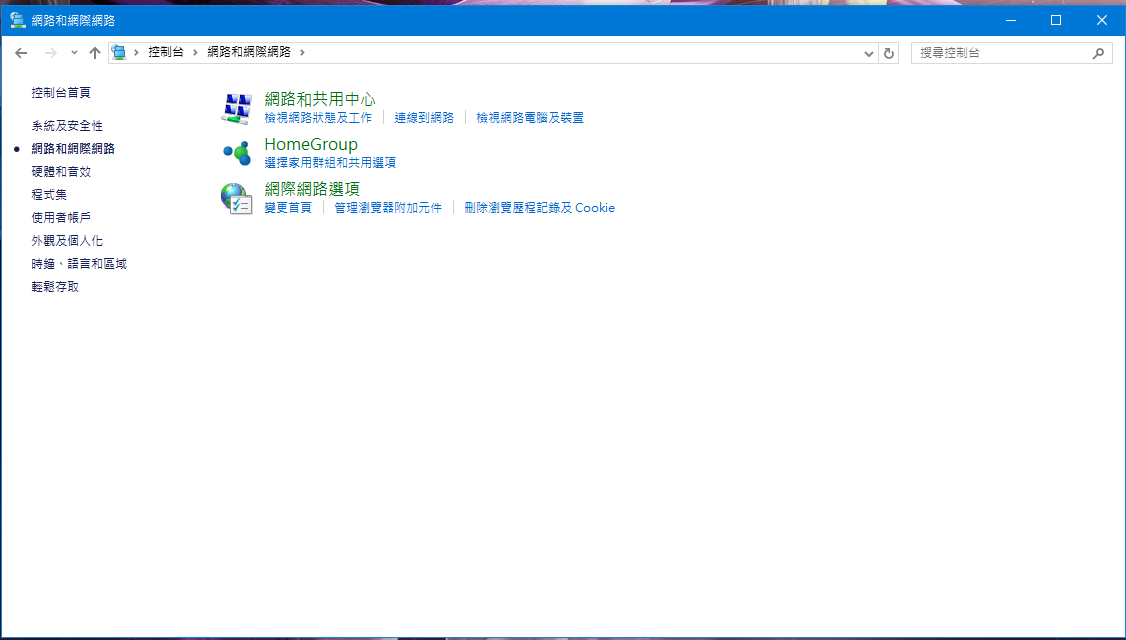This screenshot has width=1126, height=640.
Task: Close the 網路和網際網路 window
Action: [1102, 20]
